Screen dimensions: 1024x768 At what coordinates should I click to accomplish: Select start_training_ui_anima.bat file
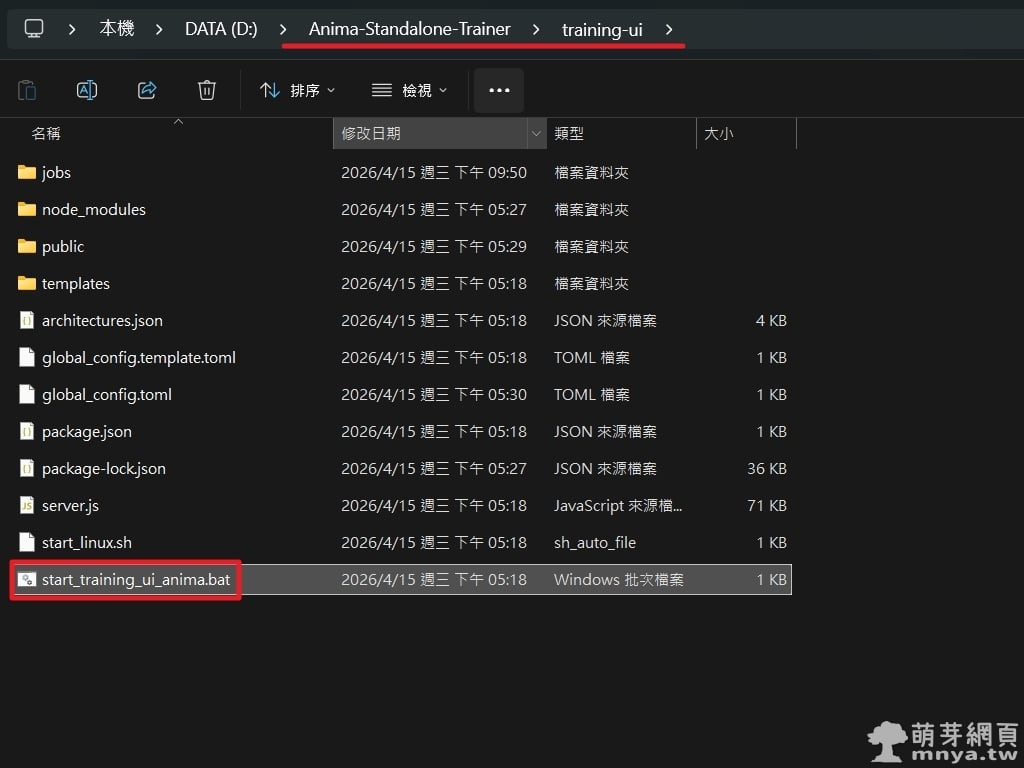[135, 580]
